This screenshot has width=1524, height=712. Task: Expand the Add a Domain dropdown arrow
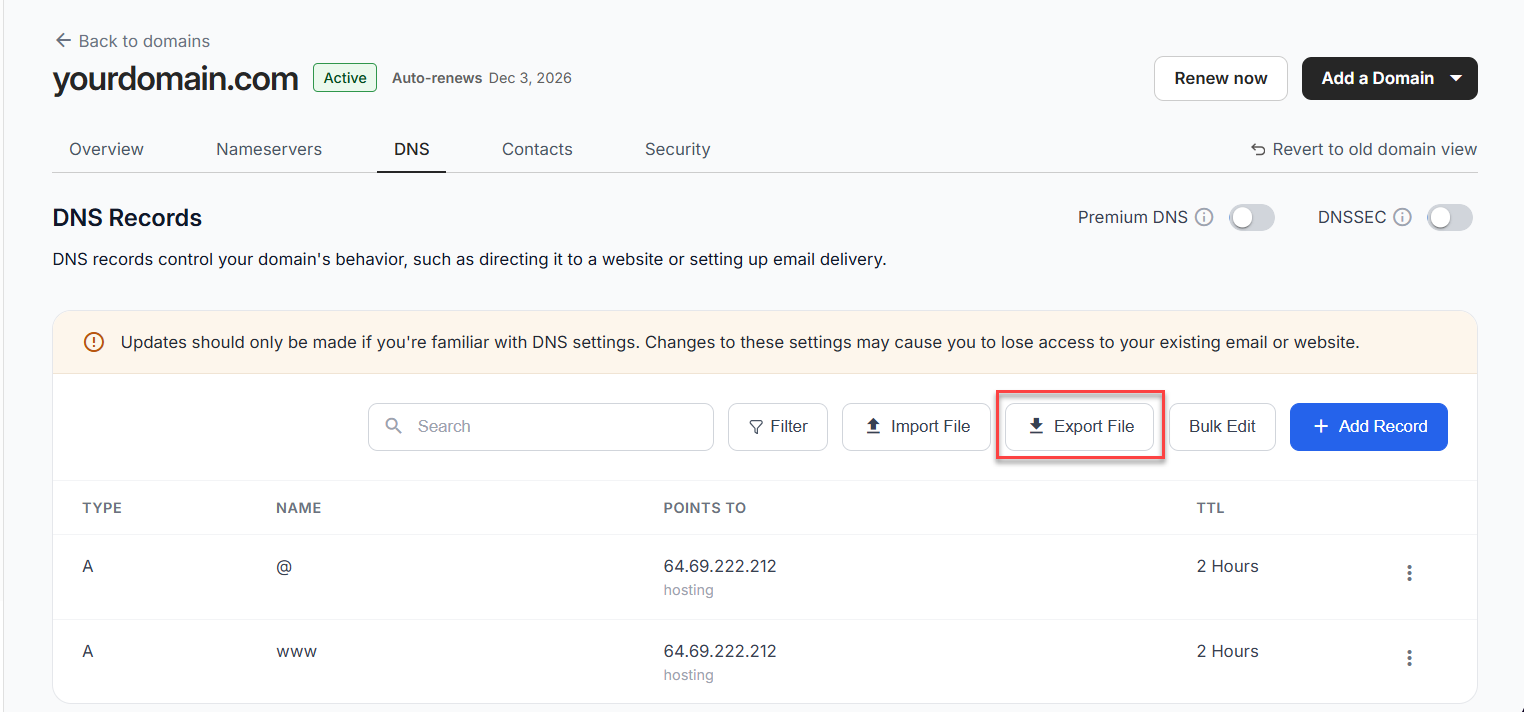tap(1456, 78)
